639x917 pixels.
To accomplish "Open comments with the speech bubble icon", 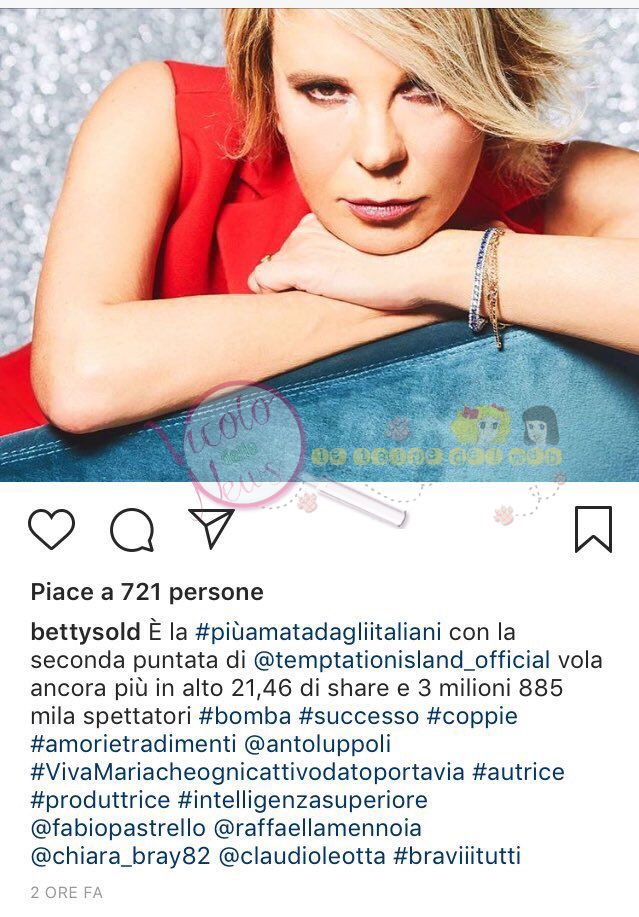I will (x=132, y=530).
